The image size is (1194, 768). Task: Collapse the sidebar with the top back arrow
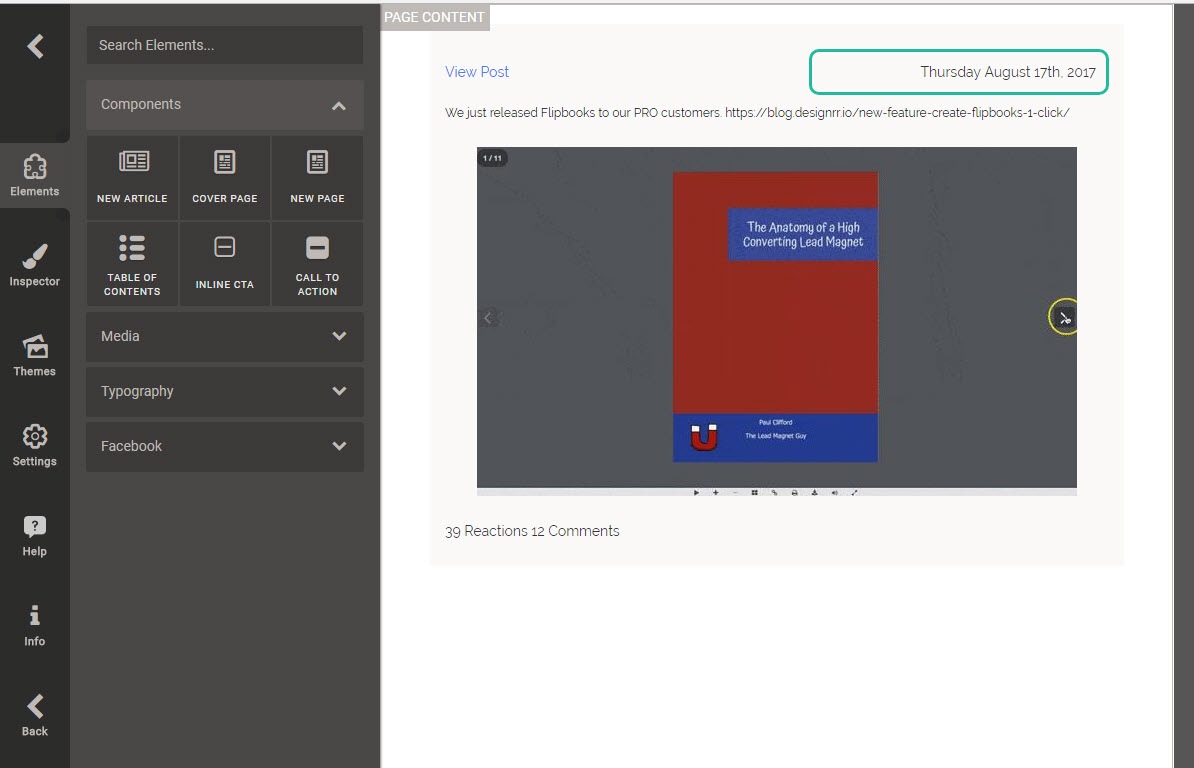point(35,46)
